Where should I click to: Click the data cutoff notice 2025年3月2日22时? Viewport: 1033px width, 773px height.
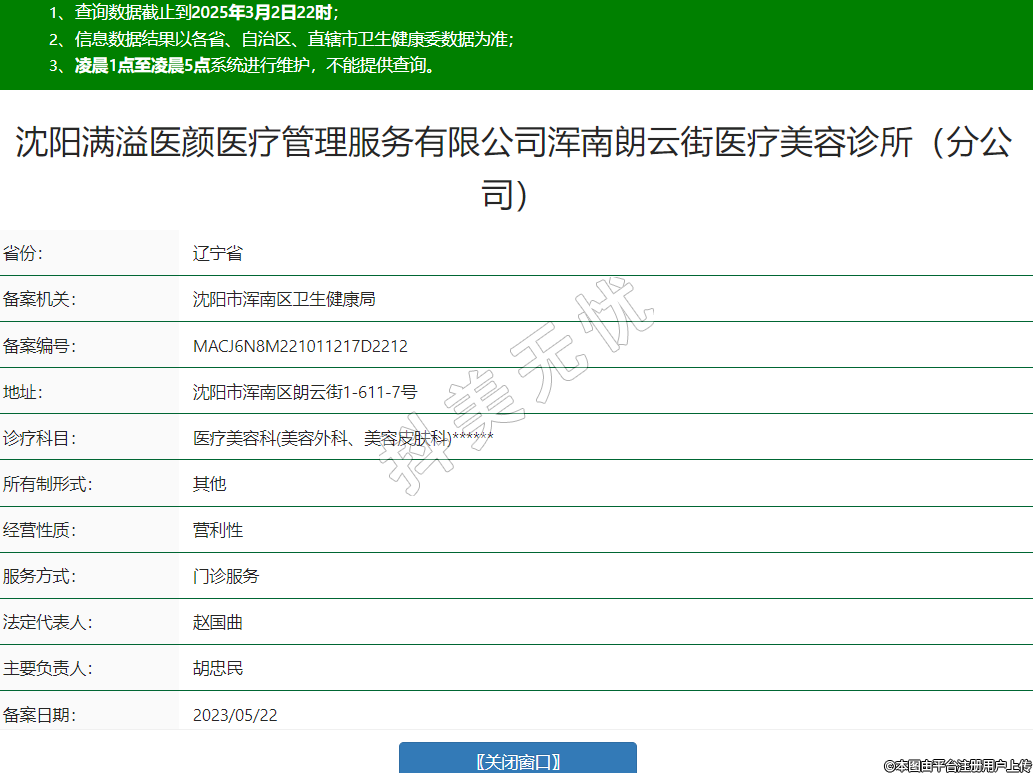(x=207, y=13)
